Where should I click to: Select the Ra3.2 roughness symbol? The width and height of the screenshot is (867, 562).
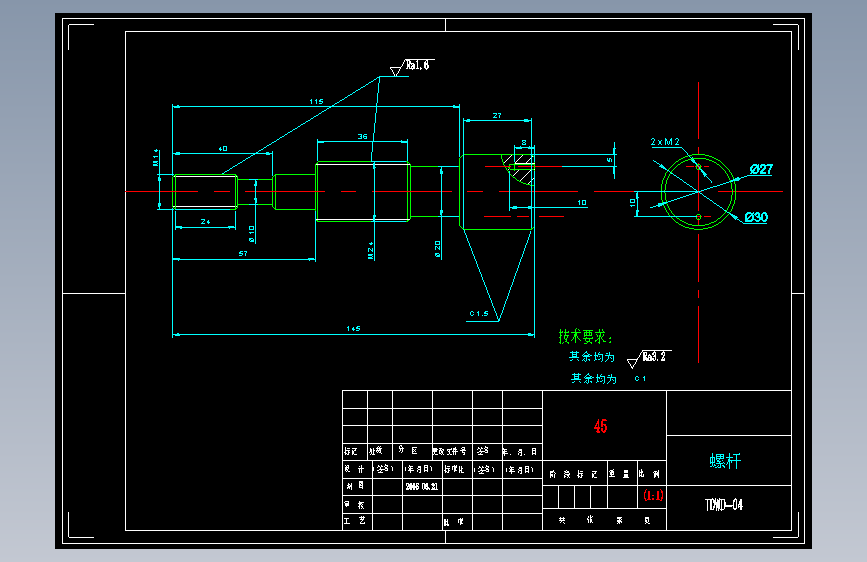pyautogui.click(x=649, y=358)
